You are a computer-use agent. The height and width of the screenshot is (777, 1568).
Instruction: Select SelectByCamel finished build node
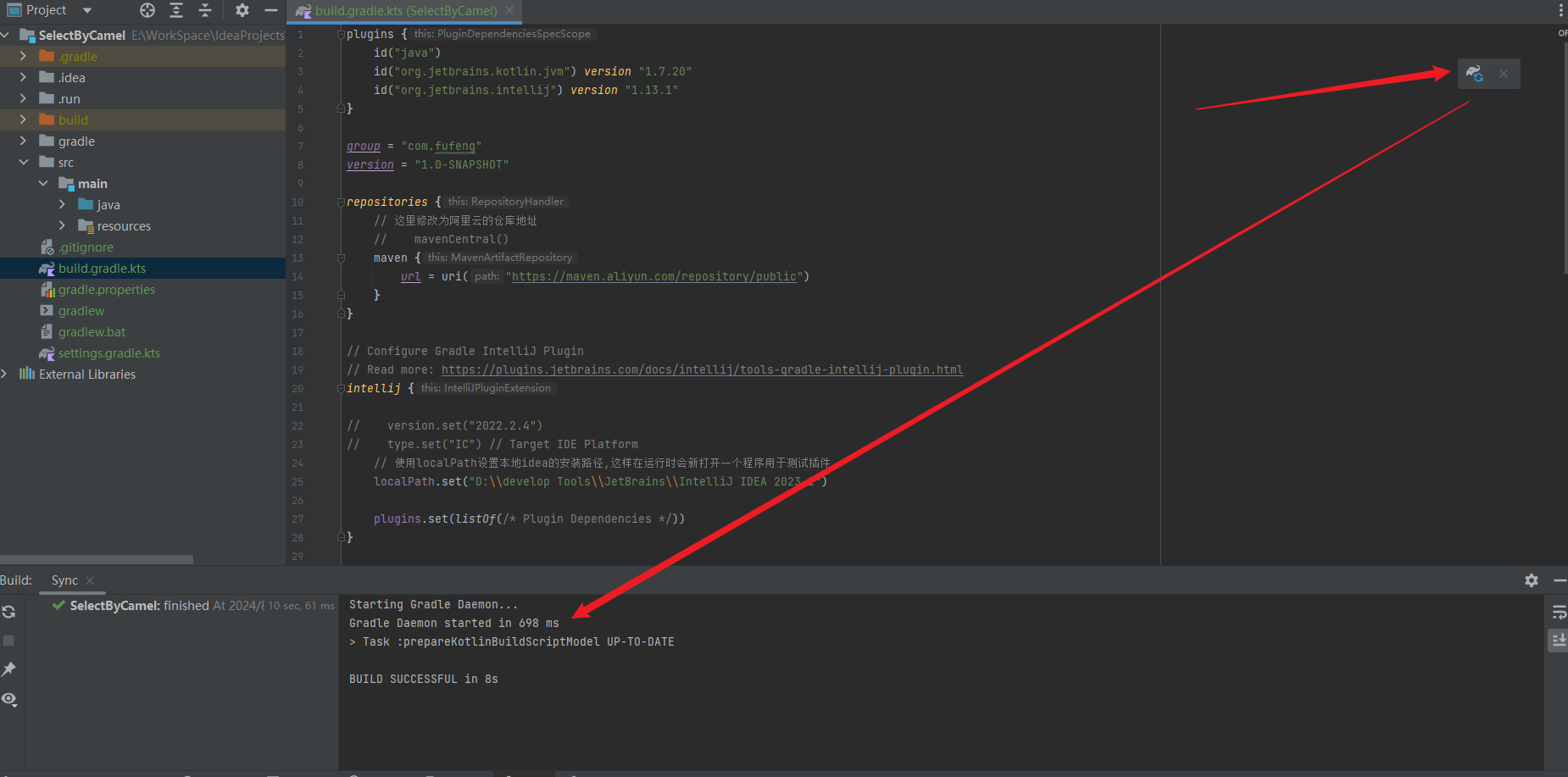[193, 605]
